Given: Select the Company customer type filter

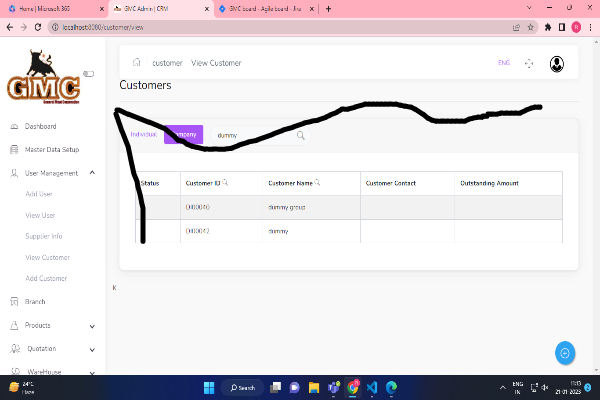Looking at the screenshot, I should [x=185, y=134].
